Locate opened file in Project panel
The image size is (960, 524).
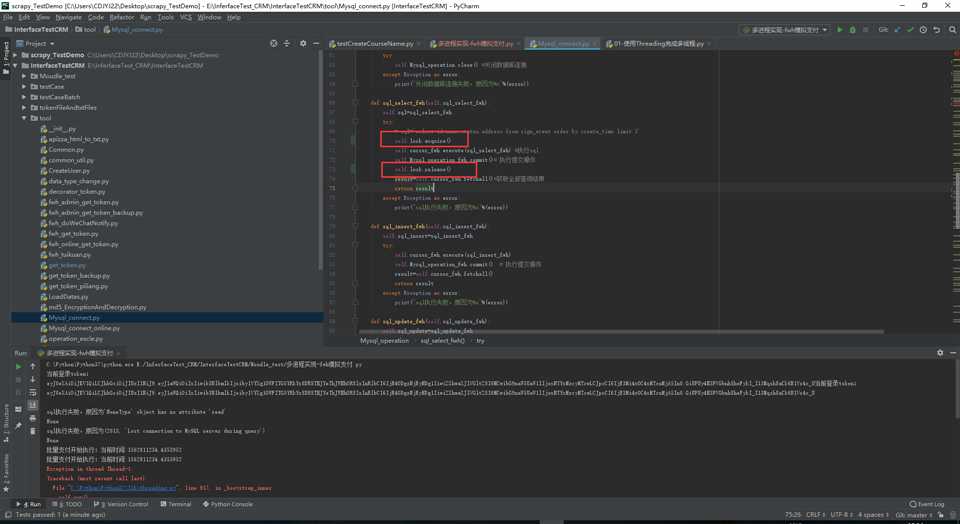pyautogui.click(x=274, y=43)
